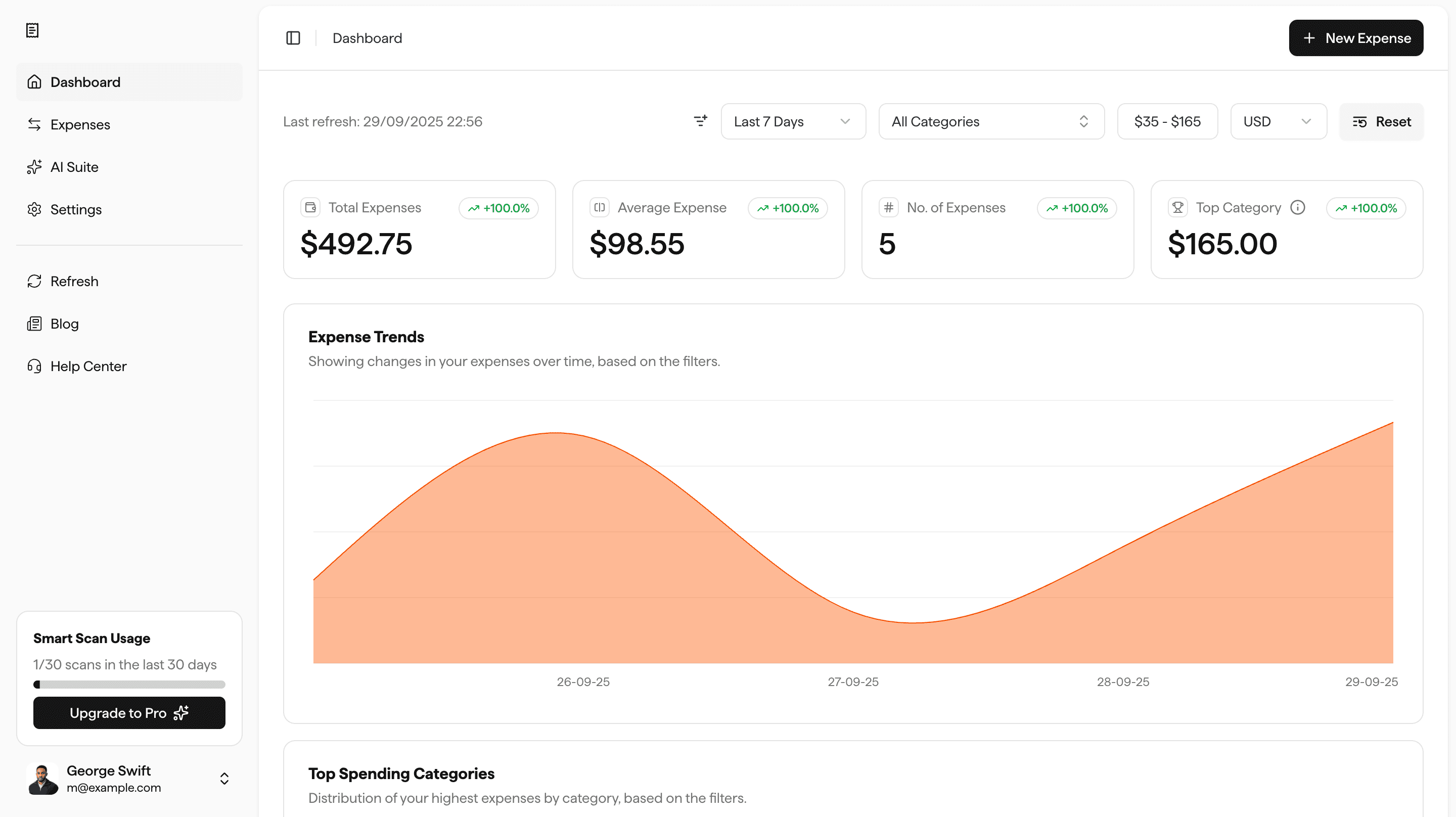Open Settings from sidebar
The image size is (1456, 817).
pos(76,209)
